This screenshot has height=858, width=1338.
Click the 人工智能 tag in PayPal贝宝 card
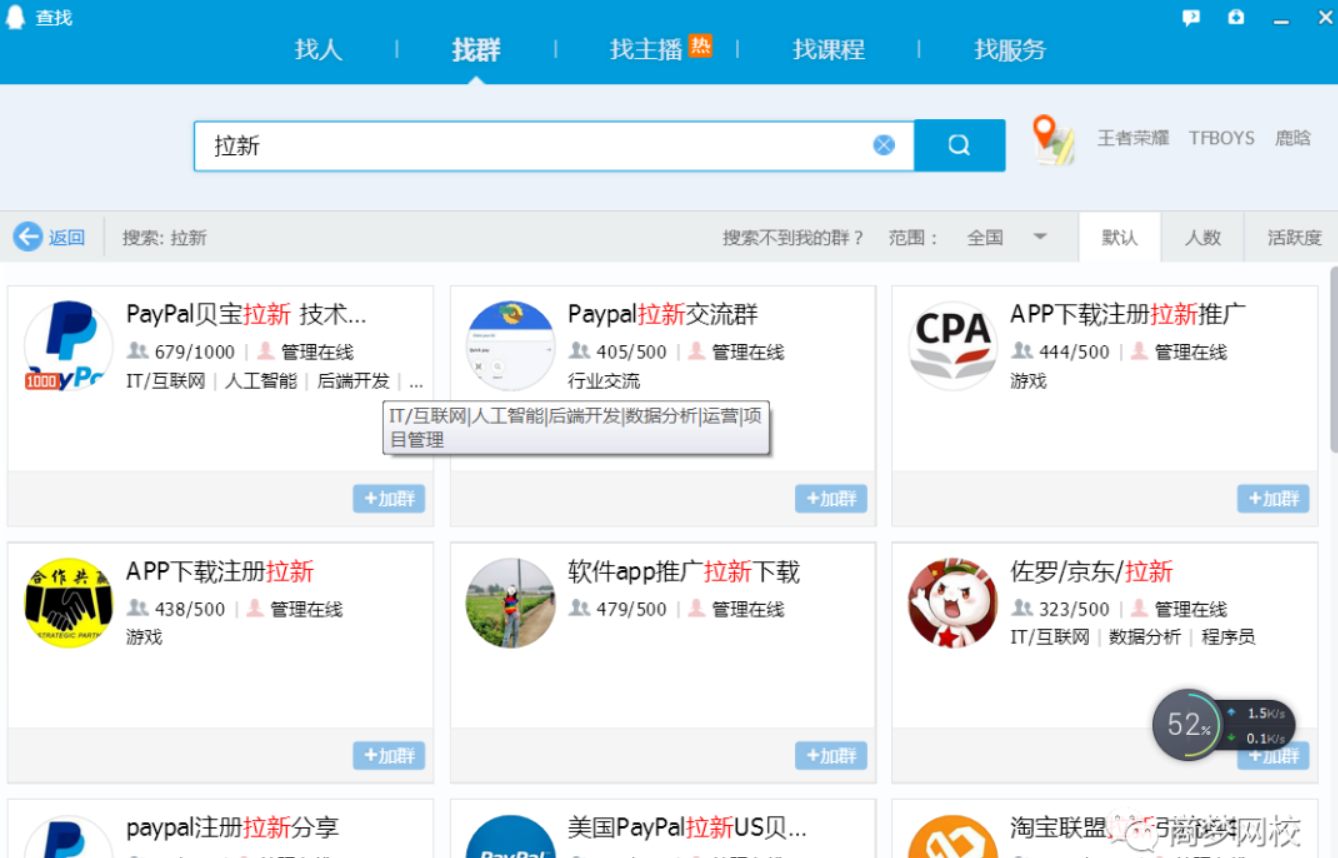[x=261, y=381]
